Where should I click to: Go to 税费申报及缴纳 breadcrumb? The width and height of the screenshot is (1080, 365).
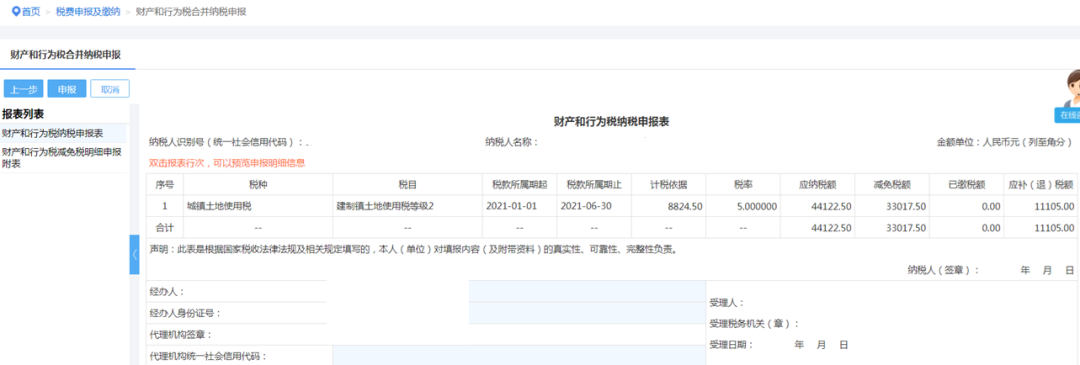pos(88,12)
